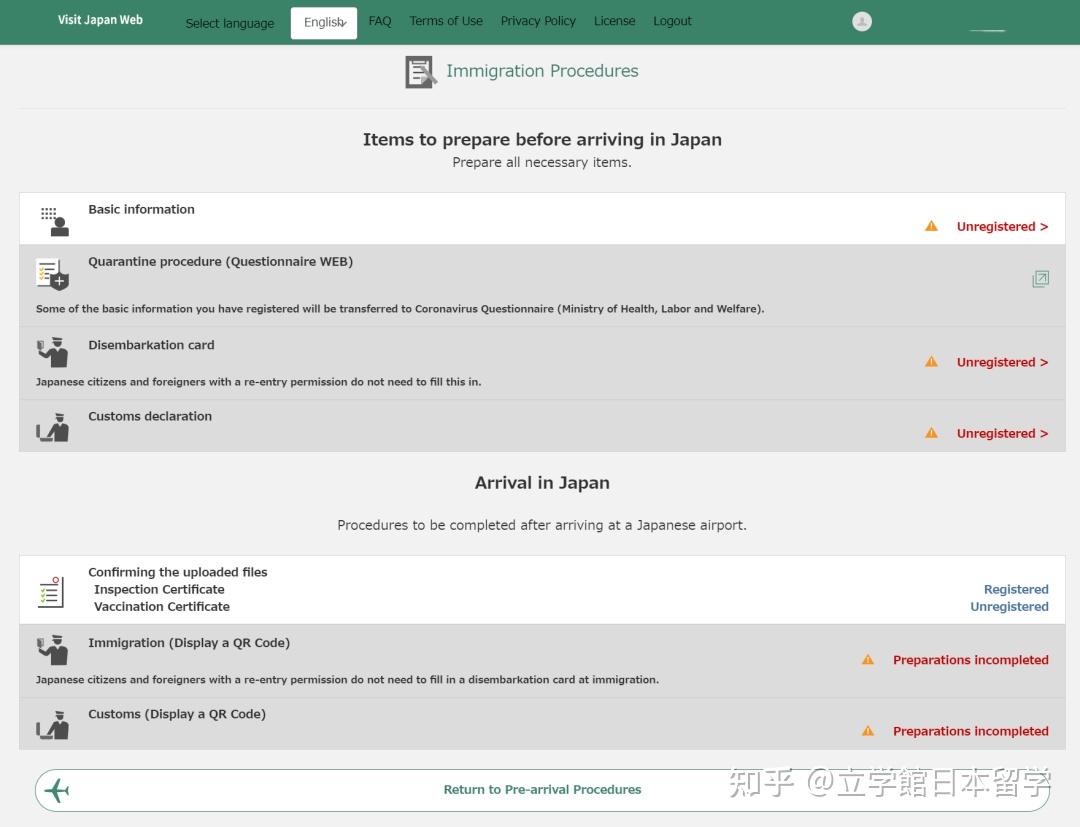Viewport: 1080px width, 827px height.
Task: Click the warning triangle beside Basic information
Action: (x=931, y=226)
